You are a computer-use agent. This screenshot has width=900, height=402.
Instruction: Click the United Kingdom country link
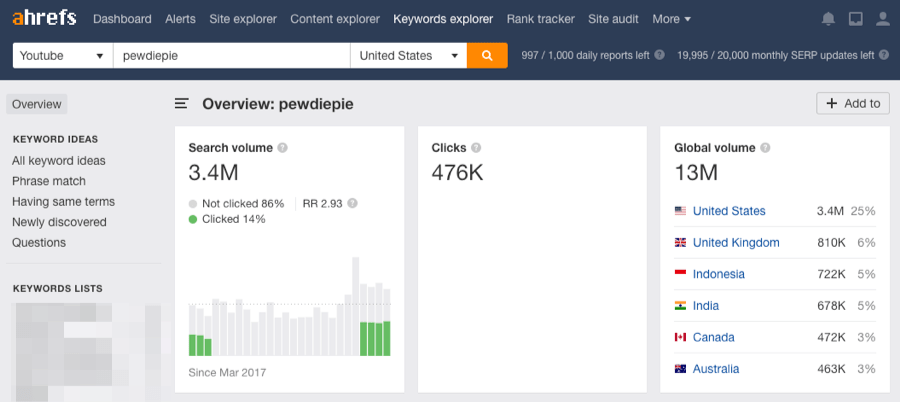pos(736,242)
